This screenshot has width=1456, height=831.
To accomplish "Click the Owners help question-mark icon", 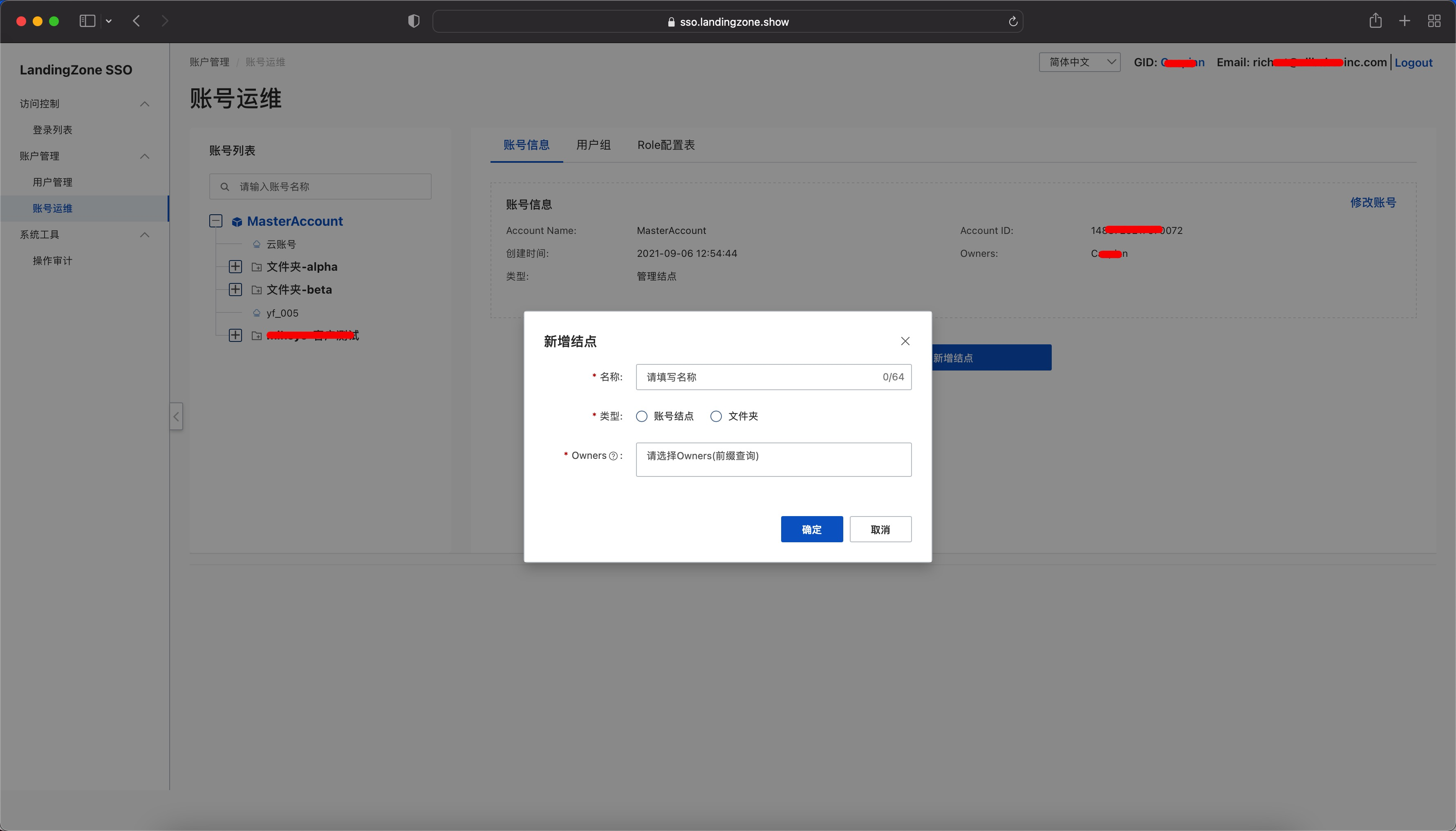I will (613, 456).
